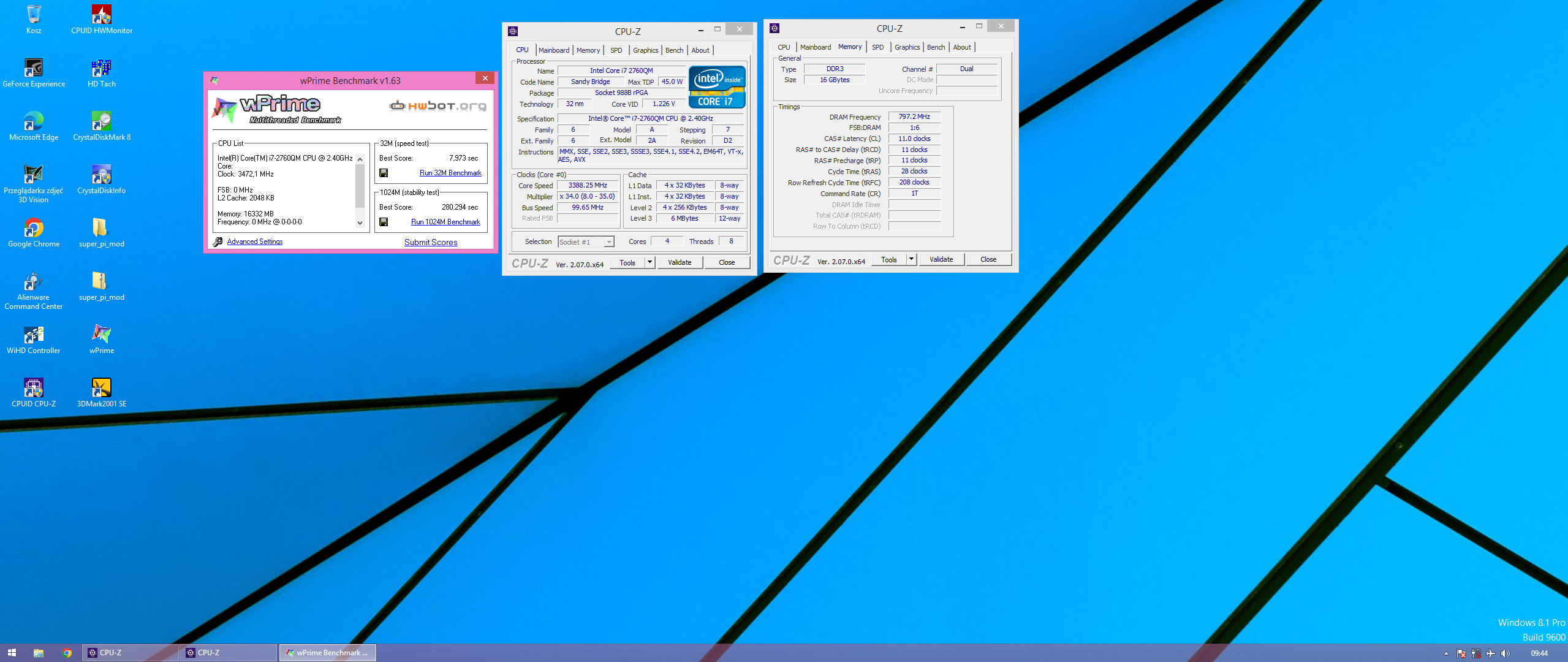Image resolution: width=1568 pixels, height=662 pixels.
Task: Click Validate in left CPU-Z window
Action: tap(680, 262)
